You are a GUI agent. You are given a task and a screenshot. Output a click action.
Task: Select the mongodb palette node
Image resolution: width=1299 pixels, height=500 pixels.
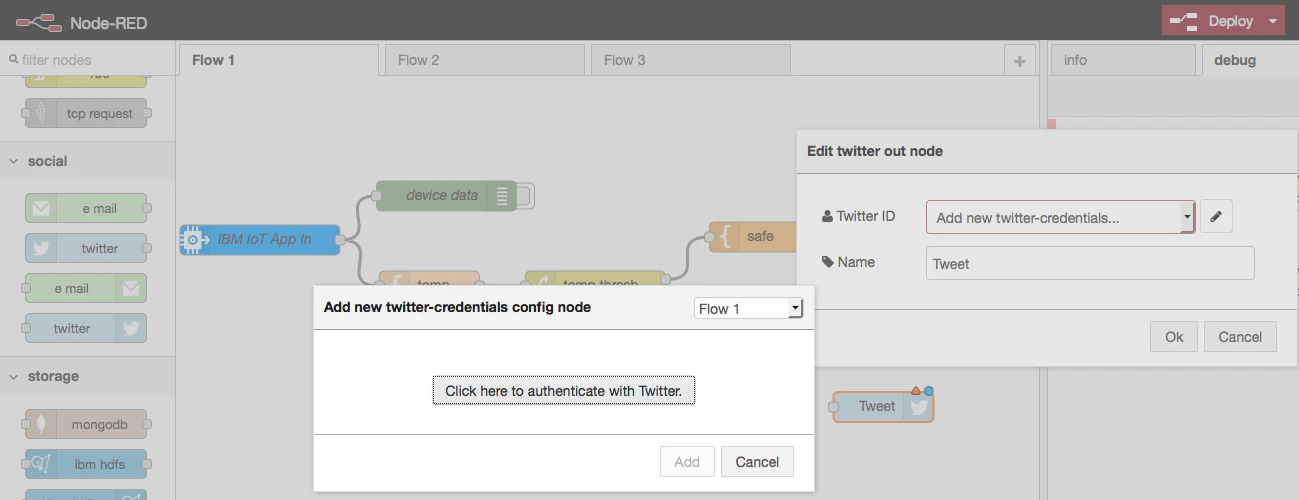[x=86, y=424]
